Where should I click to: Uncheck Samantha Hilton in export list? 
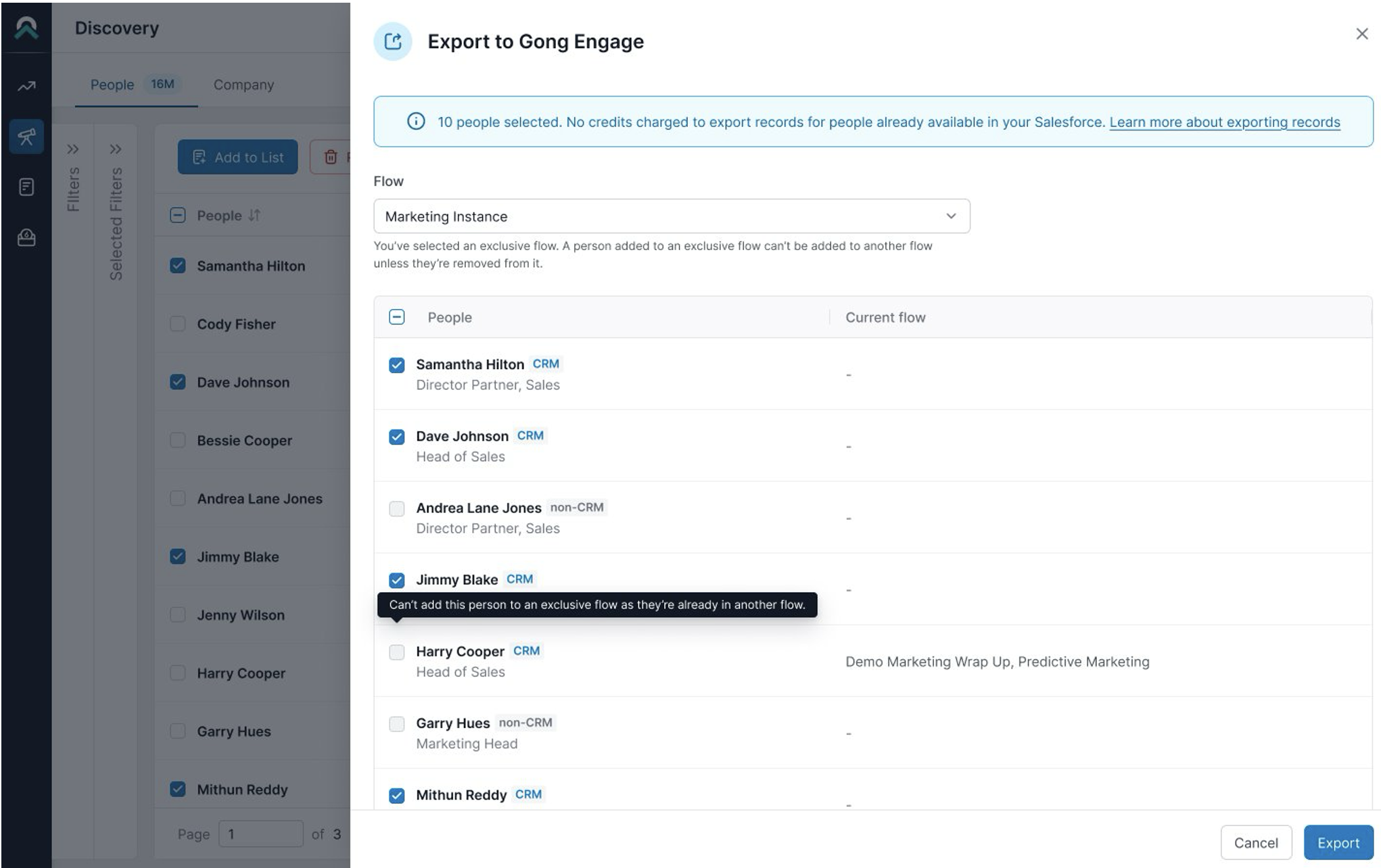coord(397,365)
